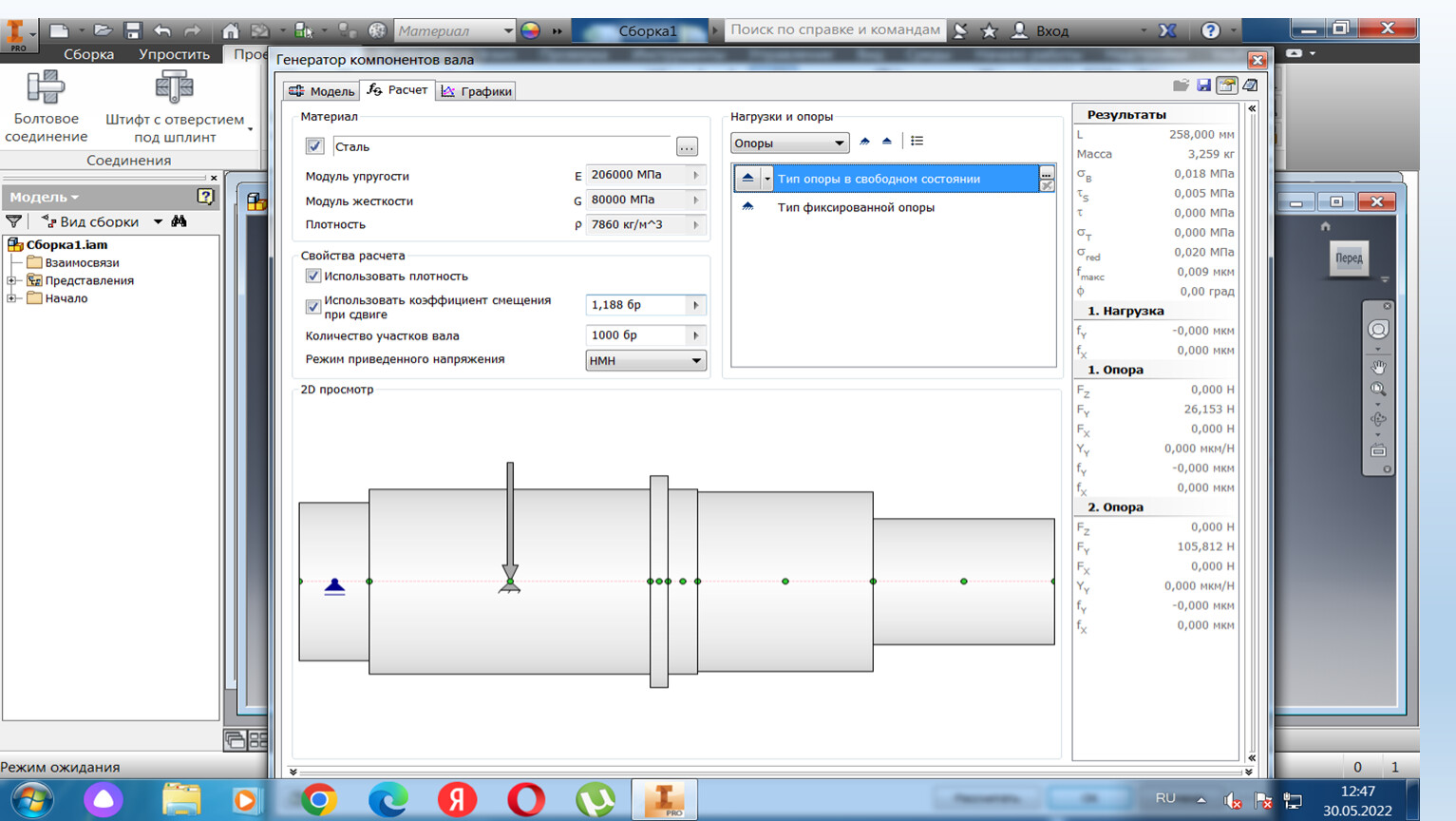Click the zoom icon in navigation bar

click(x=1378, y=390)
